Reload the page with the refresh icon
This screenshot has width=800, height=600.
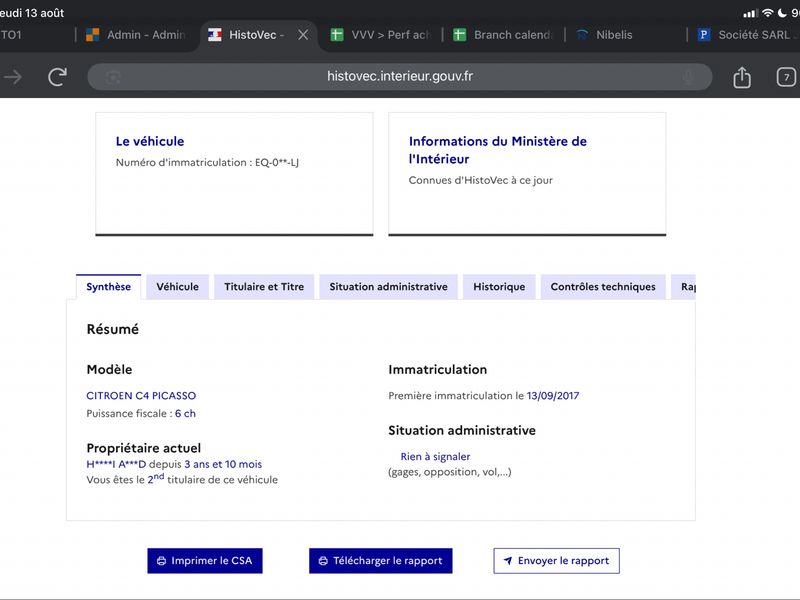tap(57, 77)
